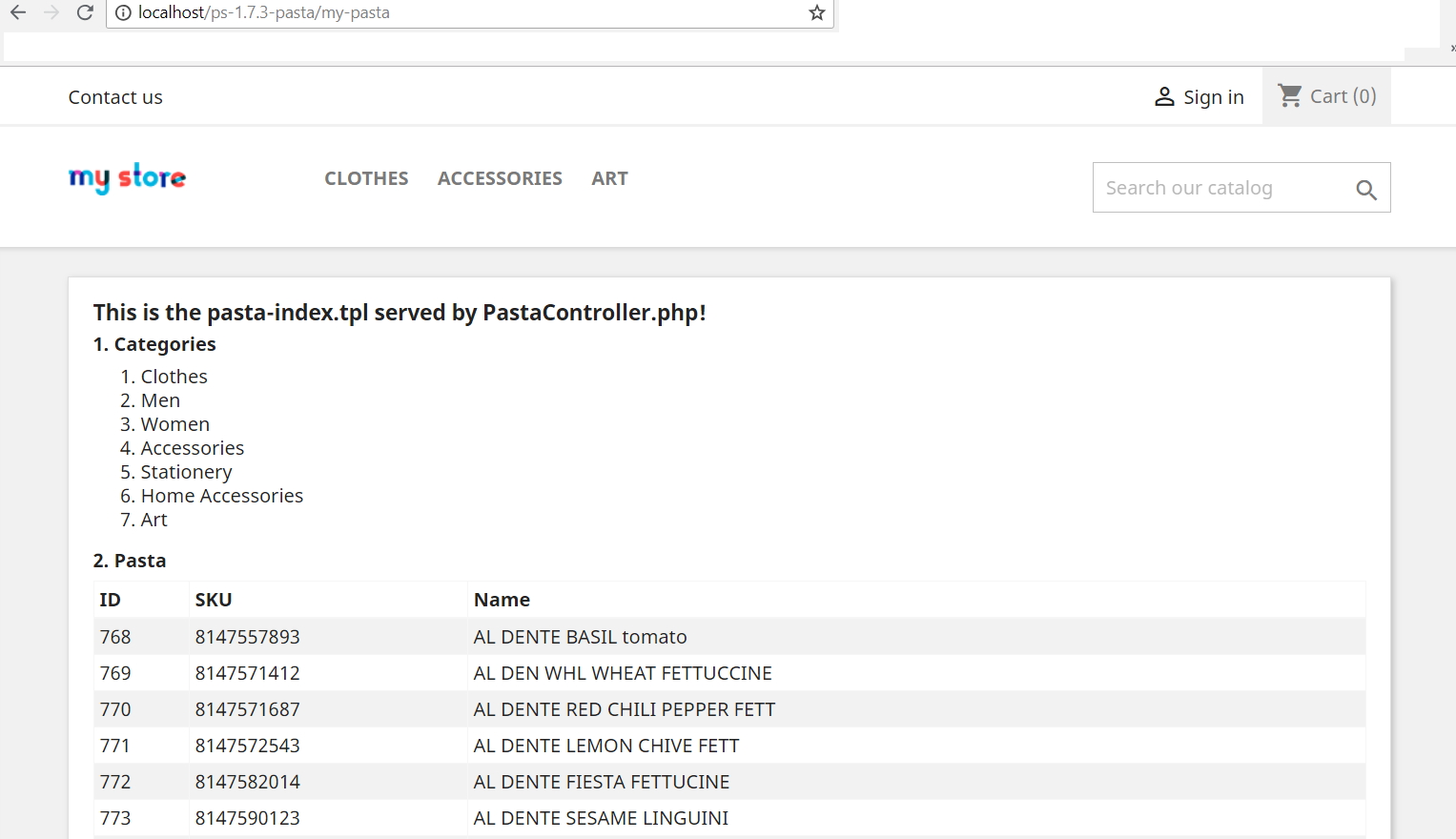This screenshot has width=1456, height=839.
Task: Click the SKU column header
Action: (214, 600)
